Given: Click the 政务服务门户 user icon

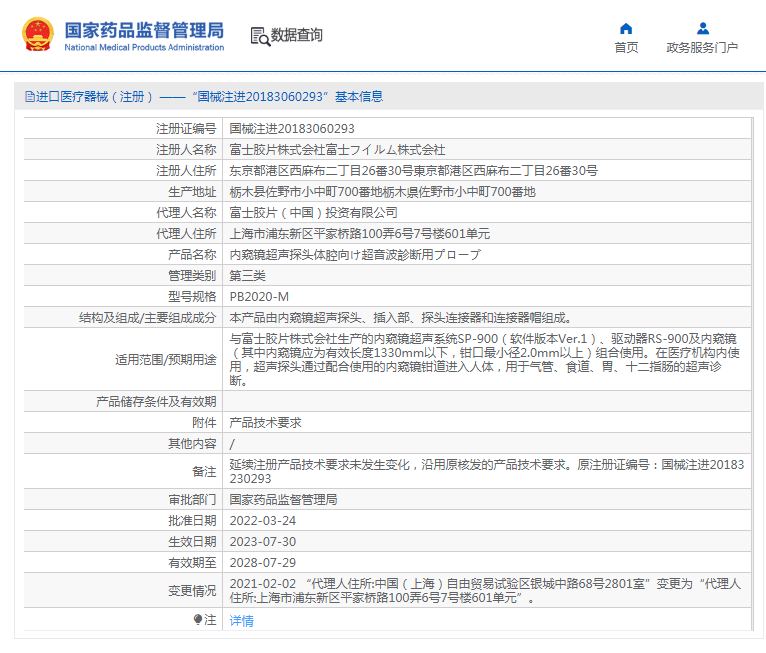Looking at the screenshot, I should point(702,28).
